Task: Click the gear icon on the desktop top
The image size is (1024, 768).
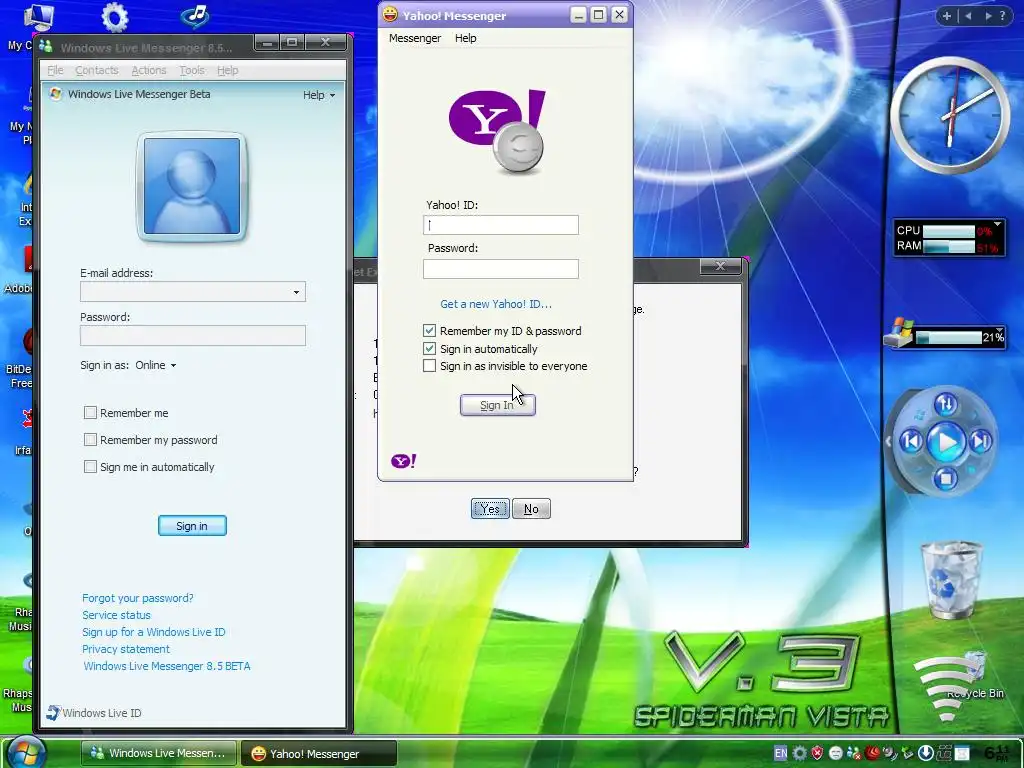Action: coord(115,17)
